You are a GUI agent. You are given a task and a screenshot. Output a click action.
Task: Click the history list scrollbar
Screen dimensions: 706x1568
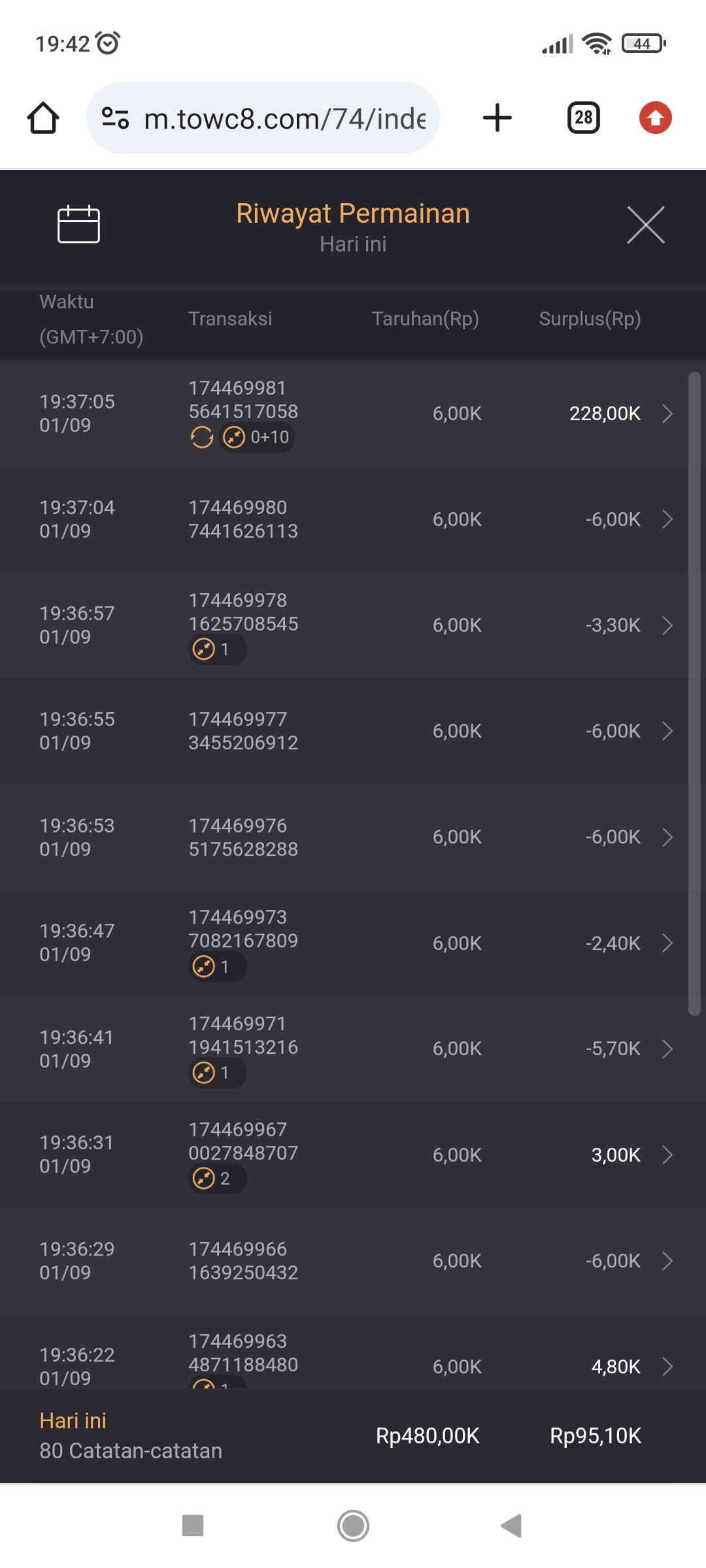[x=694, y=693]
